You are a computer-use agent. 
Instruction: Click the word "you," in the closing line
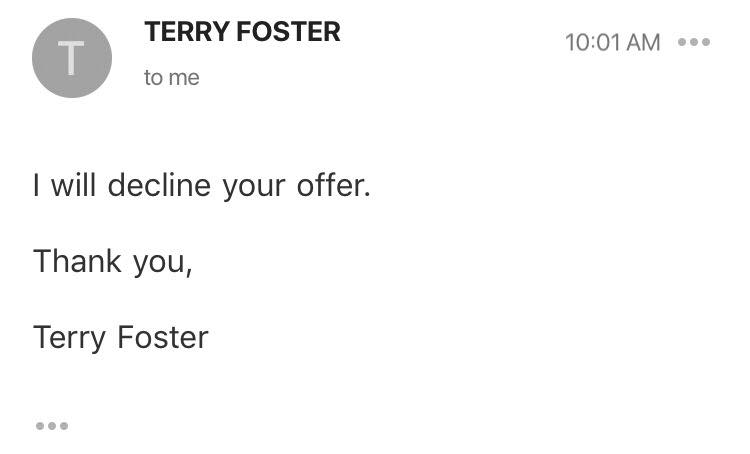pyautogui.click(x=162, y=263)
